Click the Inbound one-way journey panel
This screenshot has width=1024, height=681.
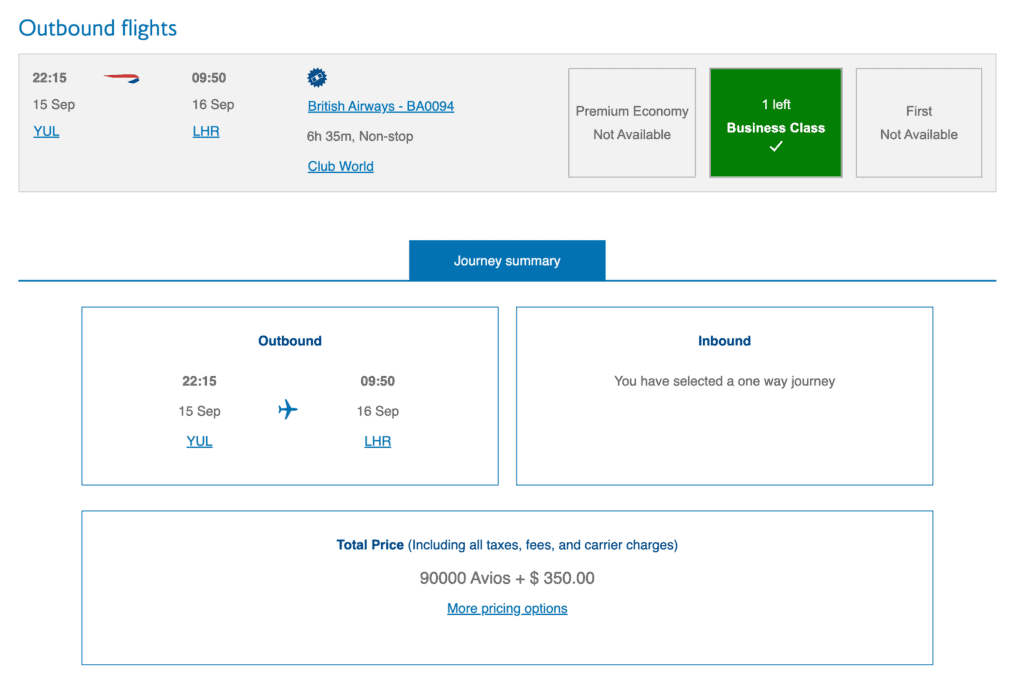tap(724, 395)
